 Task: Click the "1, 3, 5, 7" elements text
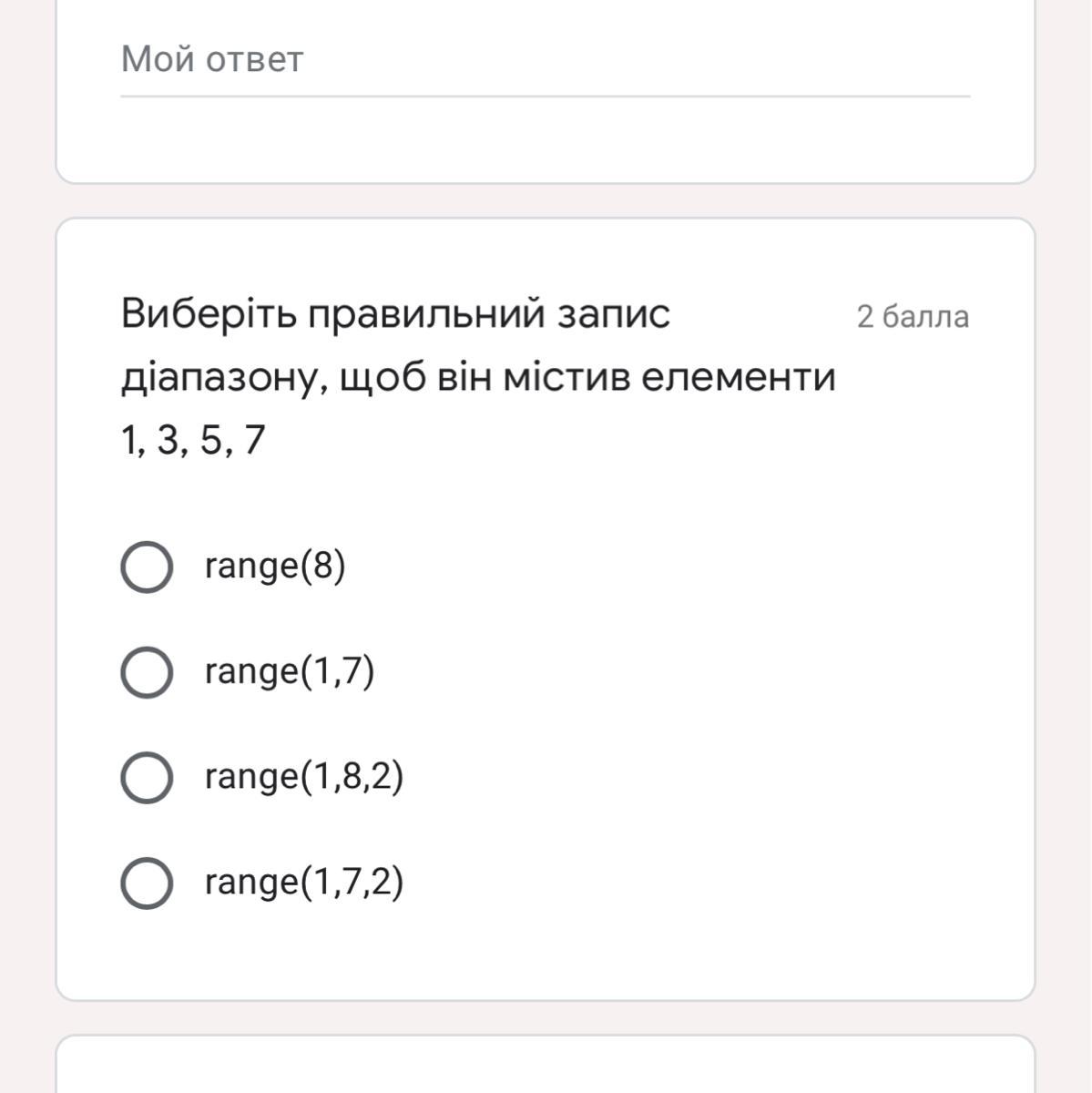tap(193, 440)
